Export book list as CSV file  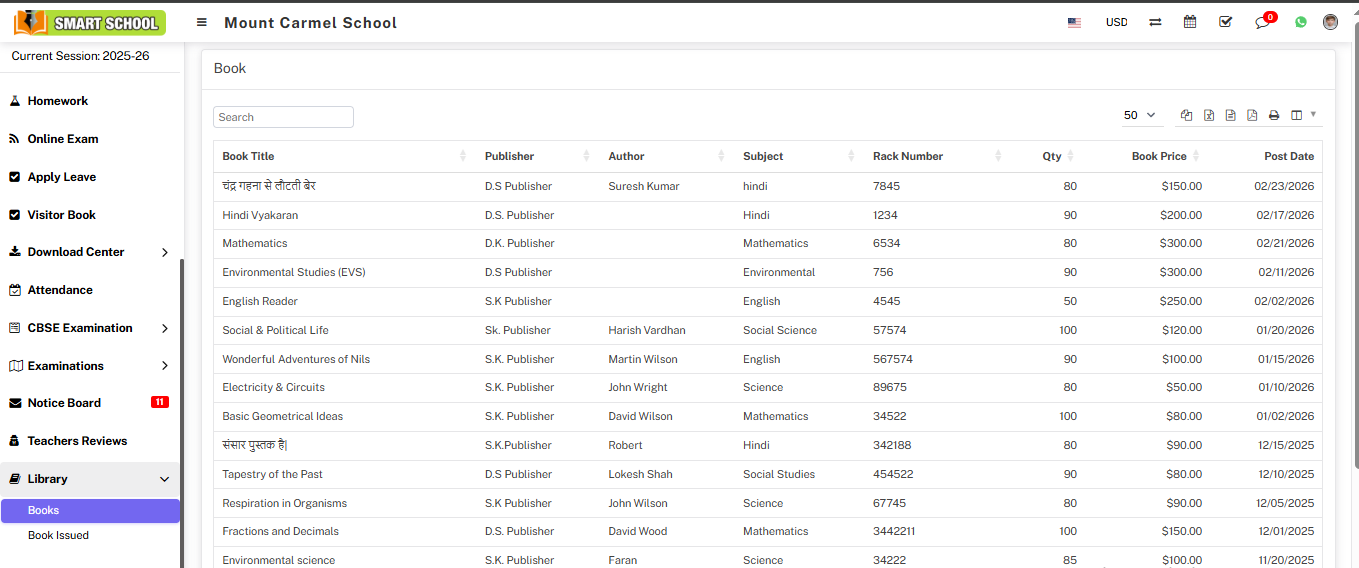pyautogui.click(x=1230, y=116)
